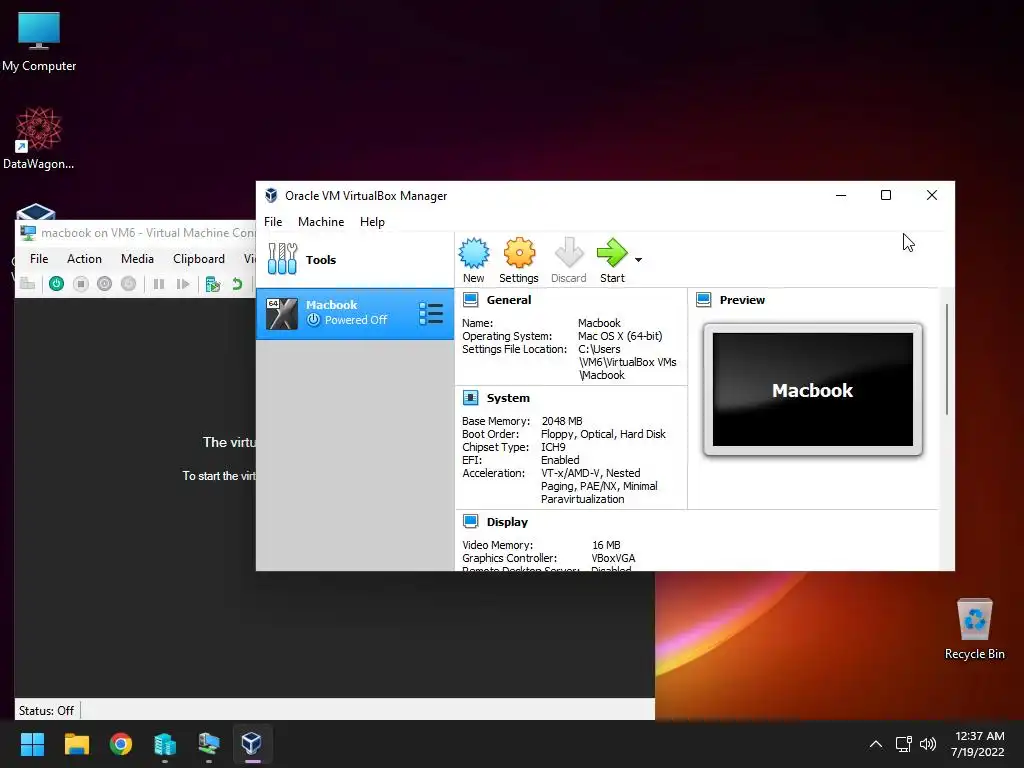This screenshot has height=768, width=1024.
Task: Click the Display section header
Action: [507, 522]
